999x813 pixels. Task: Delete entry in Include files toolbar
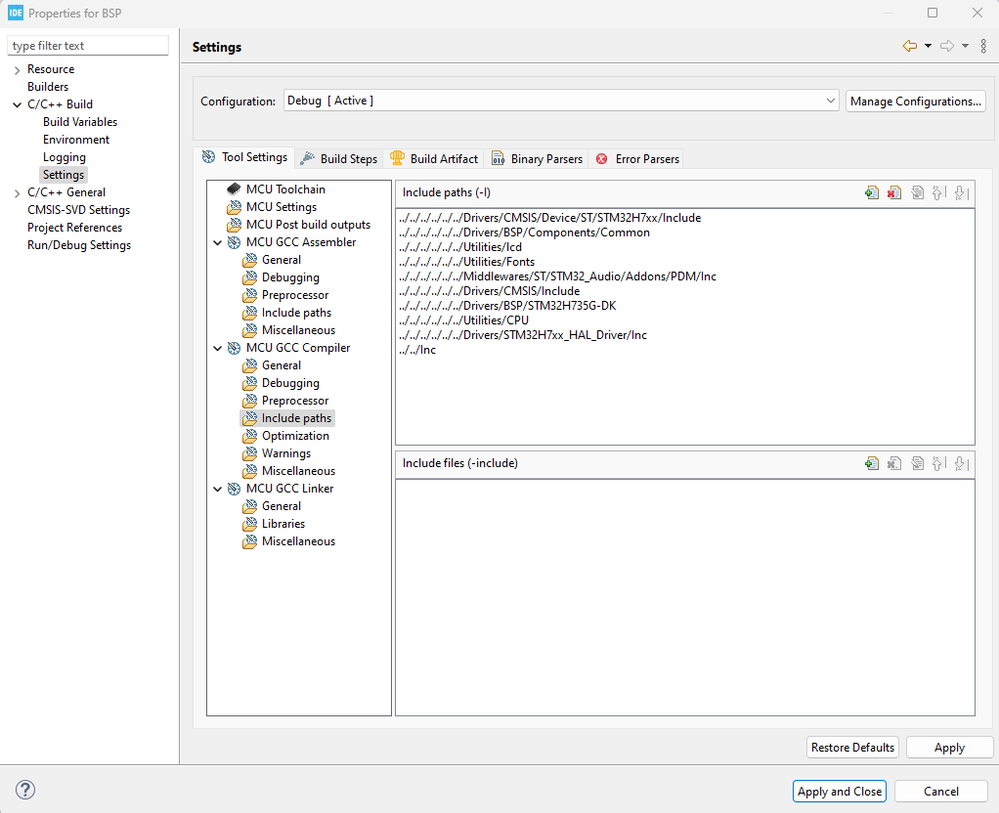[x=895, y=463]
